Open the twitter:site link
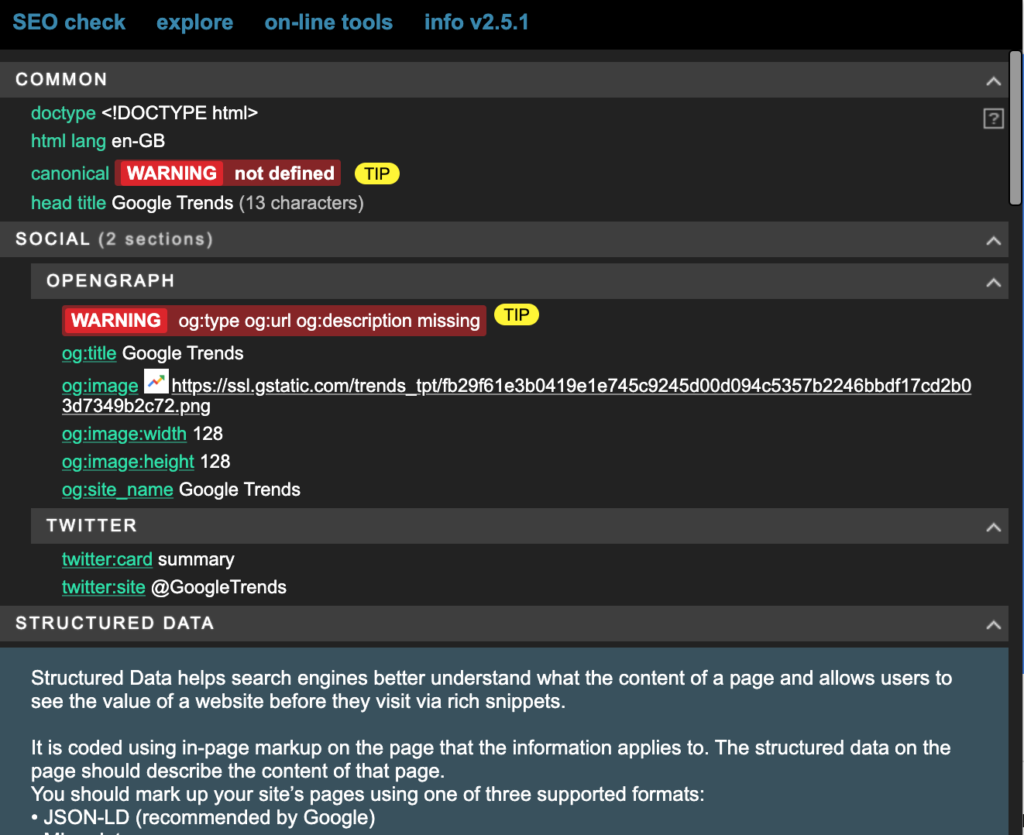 click(x=103, y=588)
